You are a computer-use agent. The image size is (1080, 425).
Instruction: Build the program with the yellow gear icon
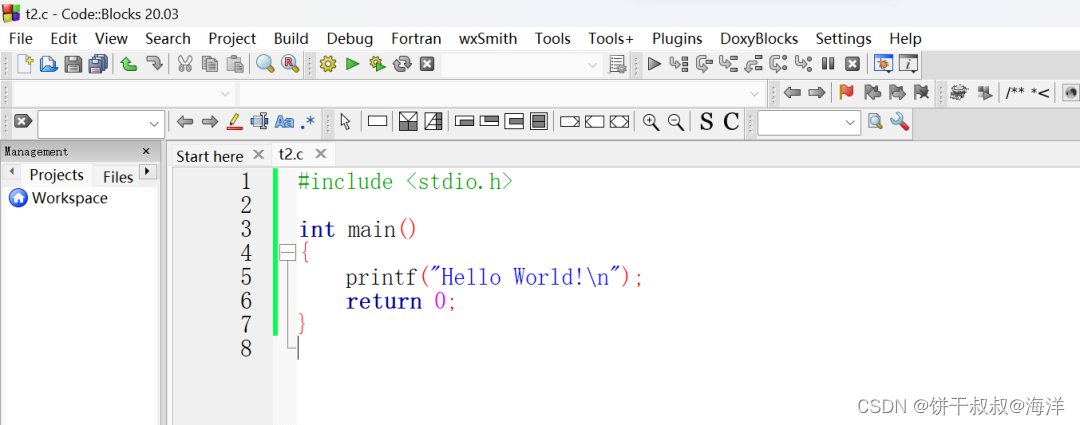(328, 64)
